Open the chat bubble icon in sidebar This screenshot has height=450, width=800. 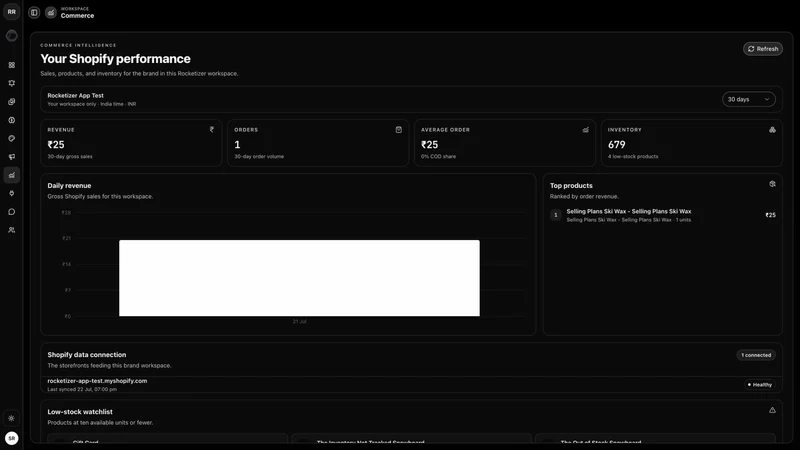tap(11, 212)
